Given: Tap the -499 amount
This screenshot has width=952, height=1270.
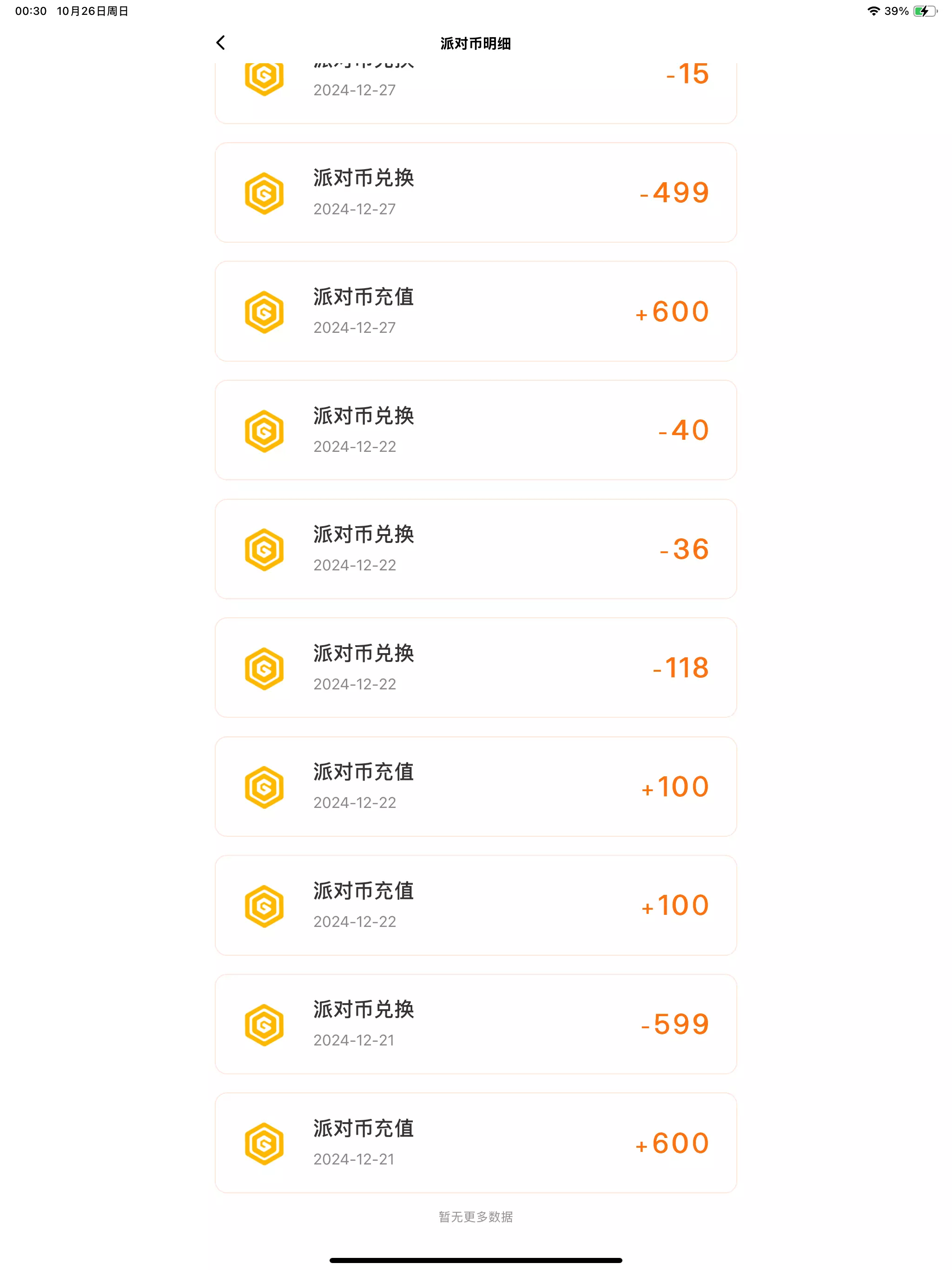Looking at the screenshot, I should point(674,193).
